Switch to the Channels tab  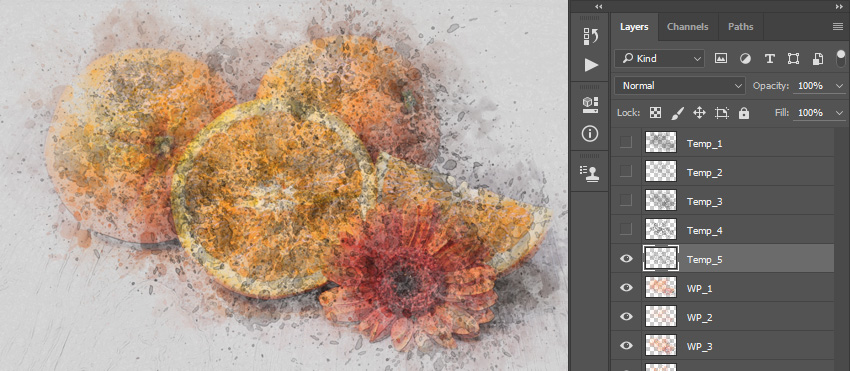(687, 27)
